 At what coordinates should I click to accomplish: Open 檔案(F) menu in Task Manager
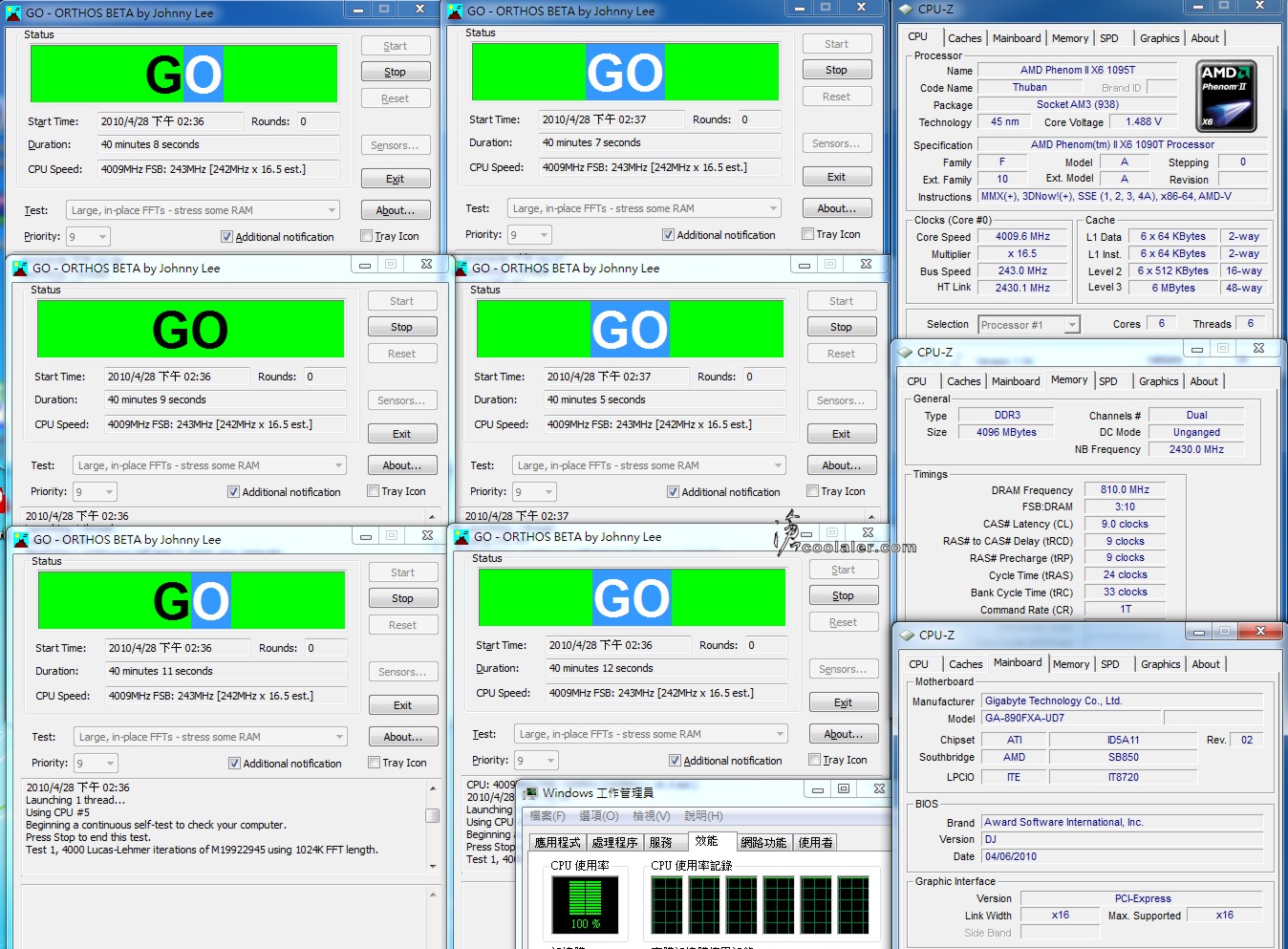coord(547,816)
